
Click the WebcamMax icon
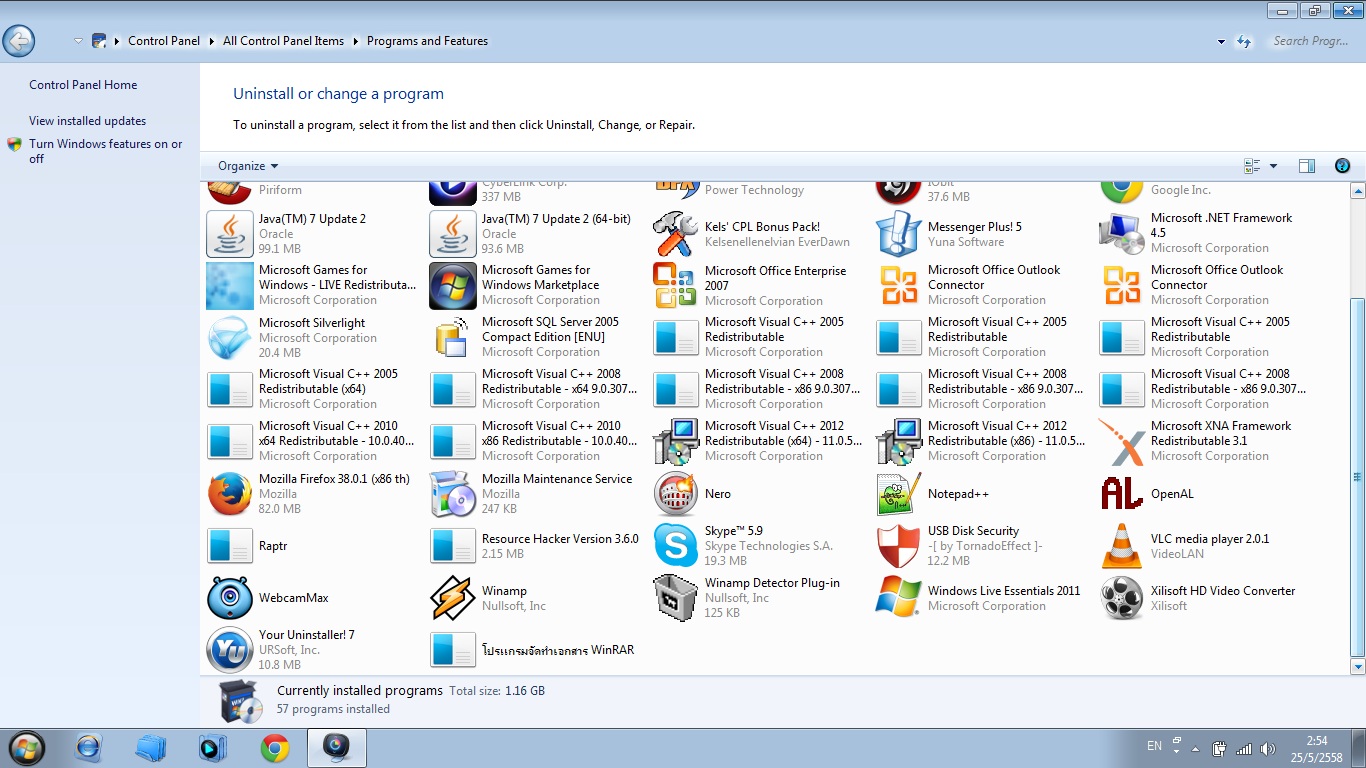pyautogui.click(x=230, y=598)
